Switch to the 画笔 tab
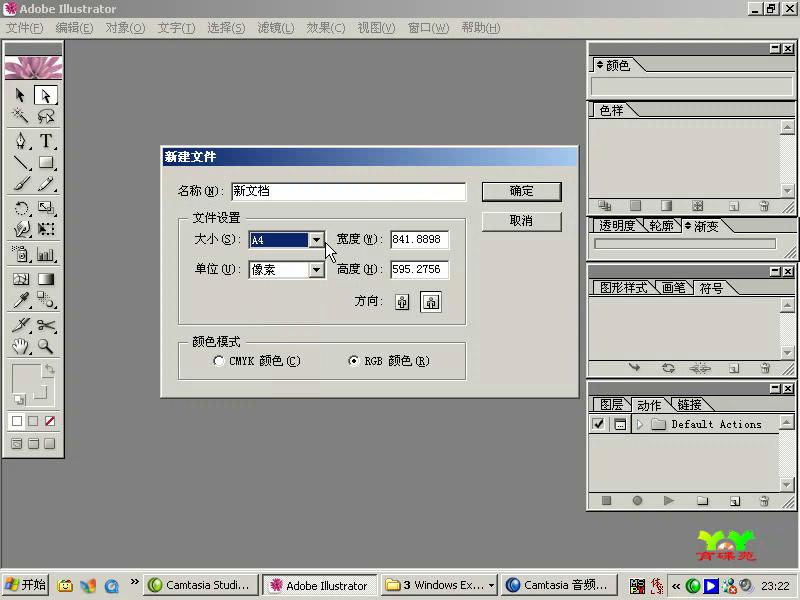Image resolution: width=800 pixels, height=600 pixels. coord(673,288)
